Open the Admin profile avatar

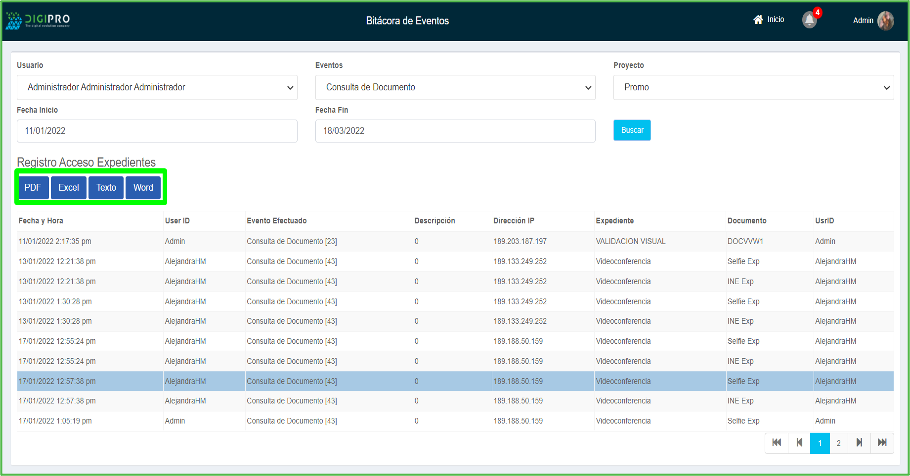click(885, 21)
